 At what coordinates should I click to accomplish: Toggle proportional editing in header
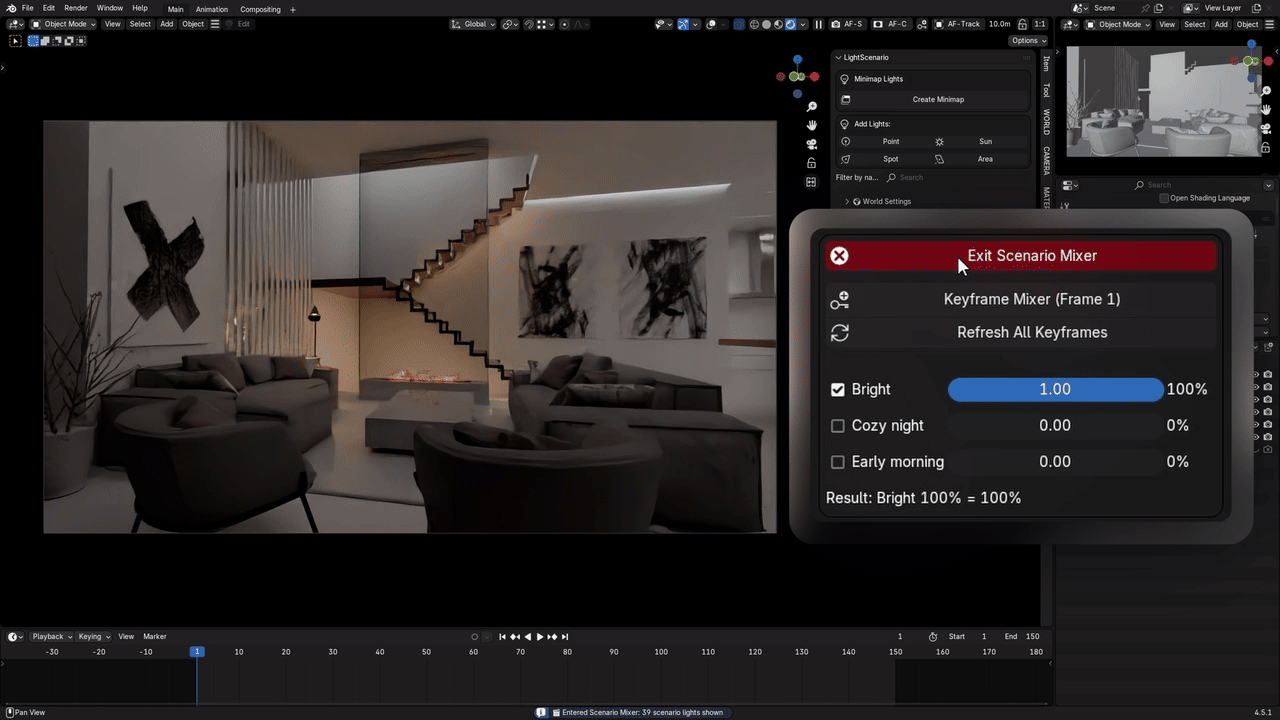pos(565,24)
